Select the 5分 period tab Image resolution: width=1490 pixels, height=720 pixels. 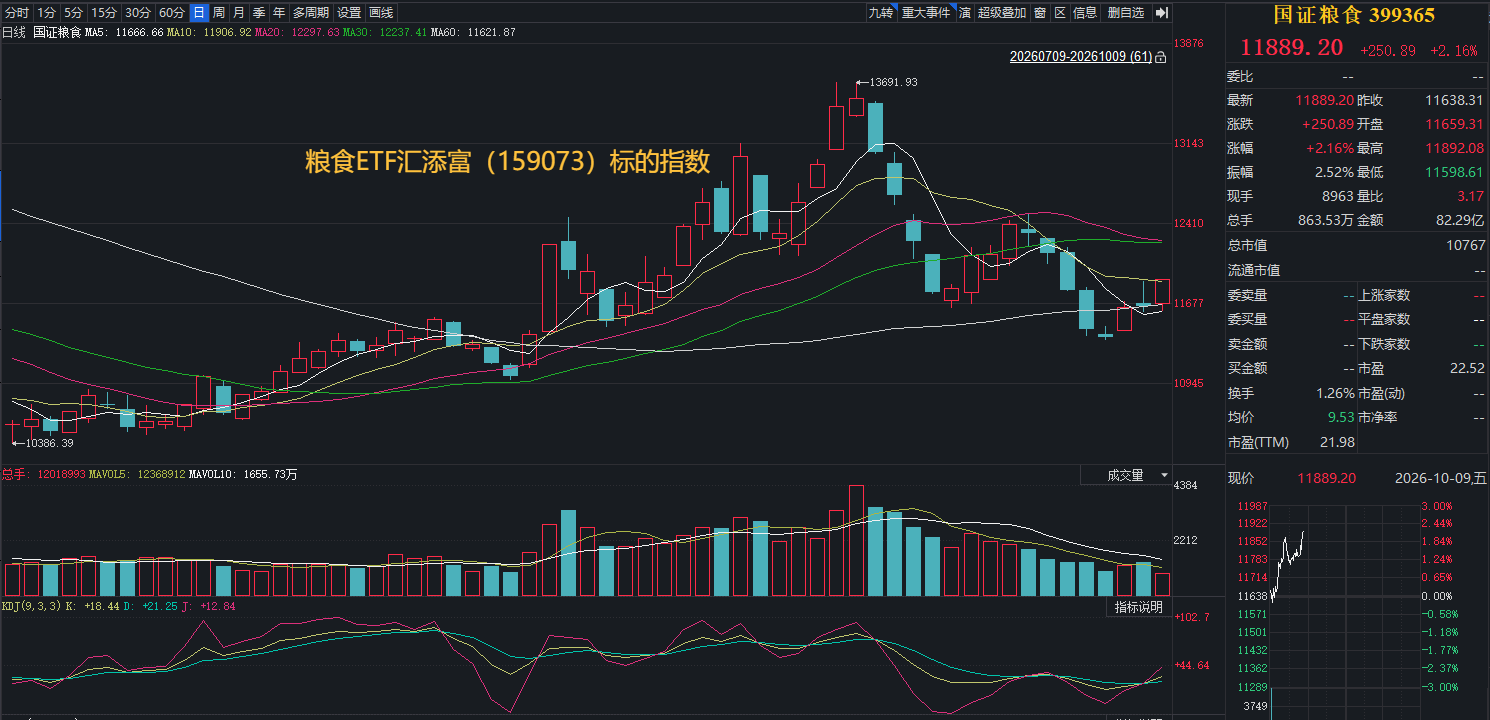[x=73, y=13]
